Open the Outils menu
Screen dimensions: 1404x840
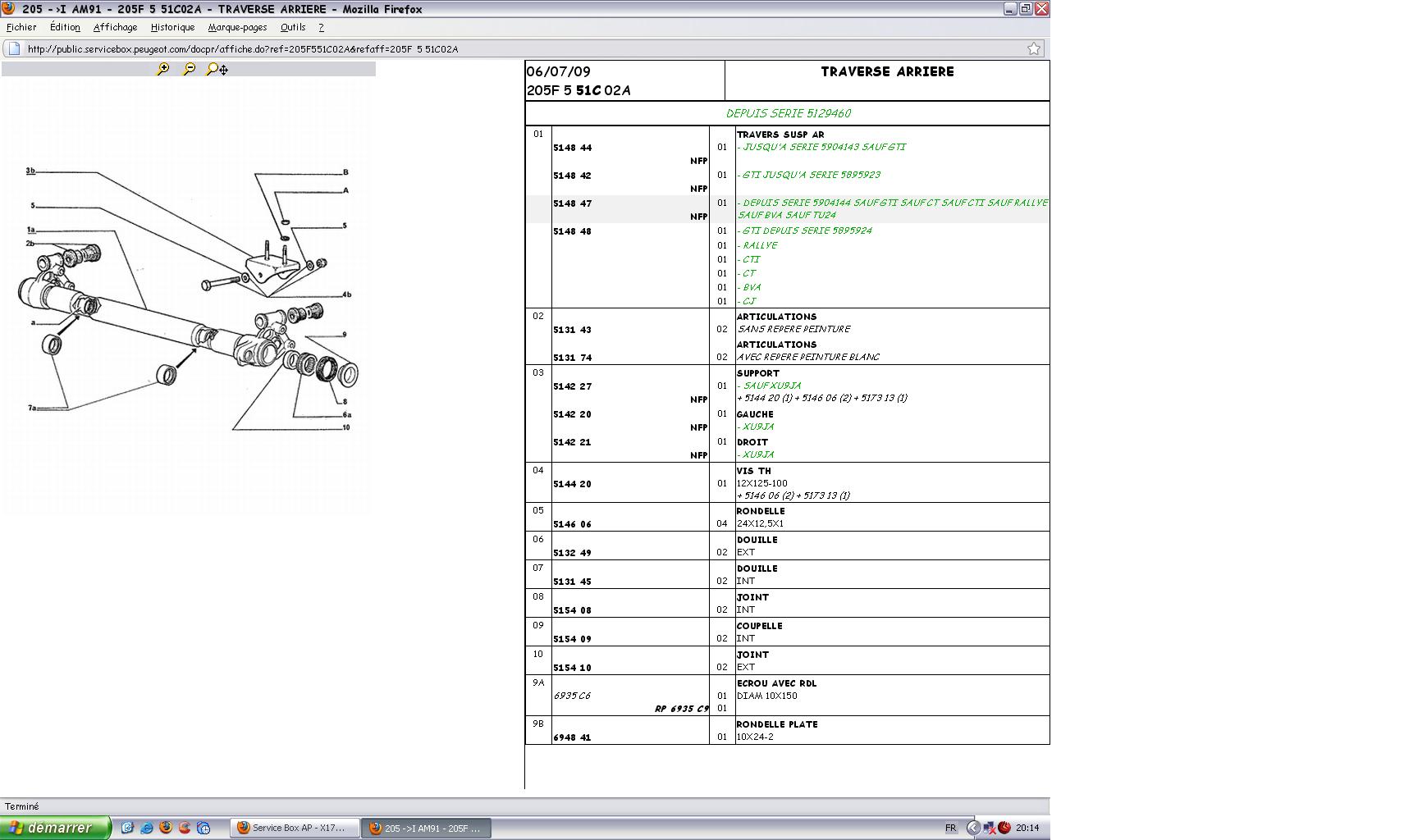(x=293, y=27)
